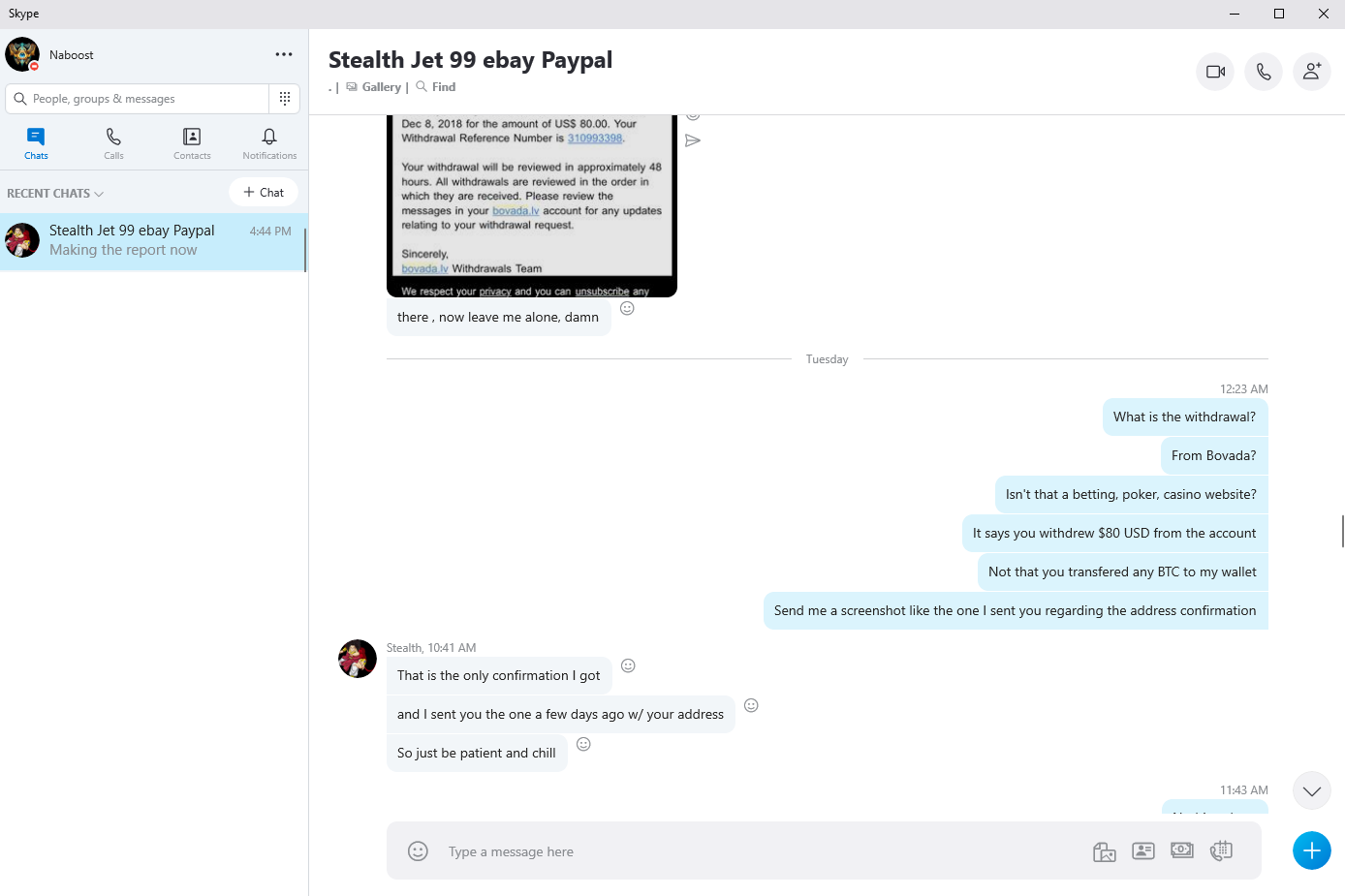1345x896 pixels.
Task: React to 'So just be patient and chill'
Action: click(x=583, y=744)
